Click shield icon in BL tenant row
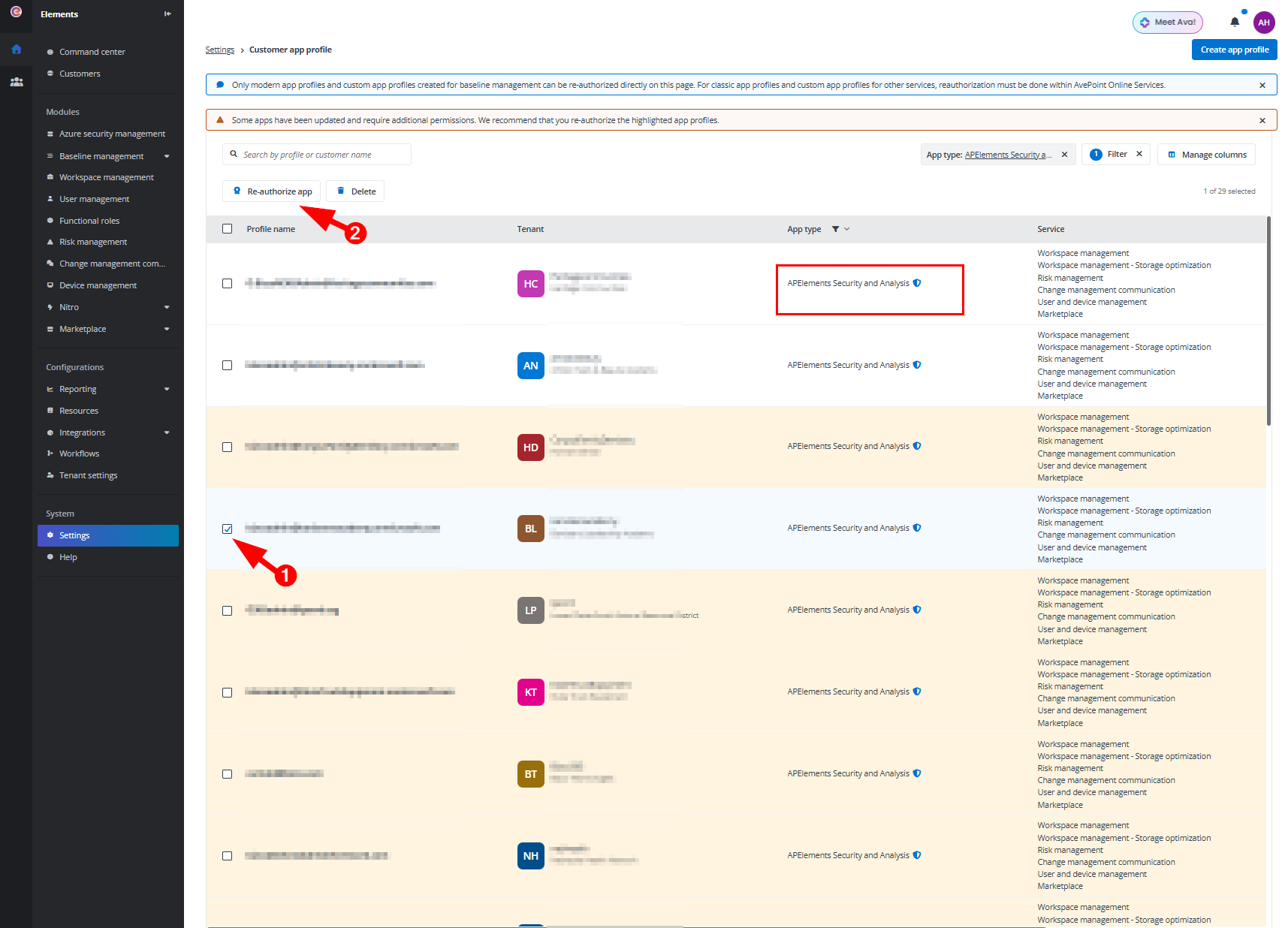The width and height of the screenshot is (1288, 928). point(917,528)
